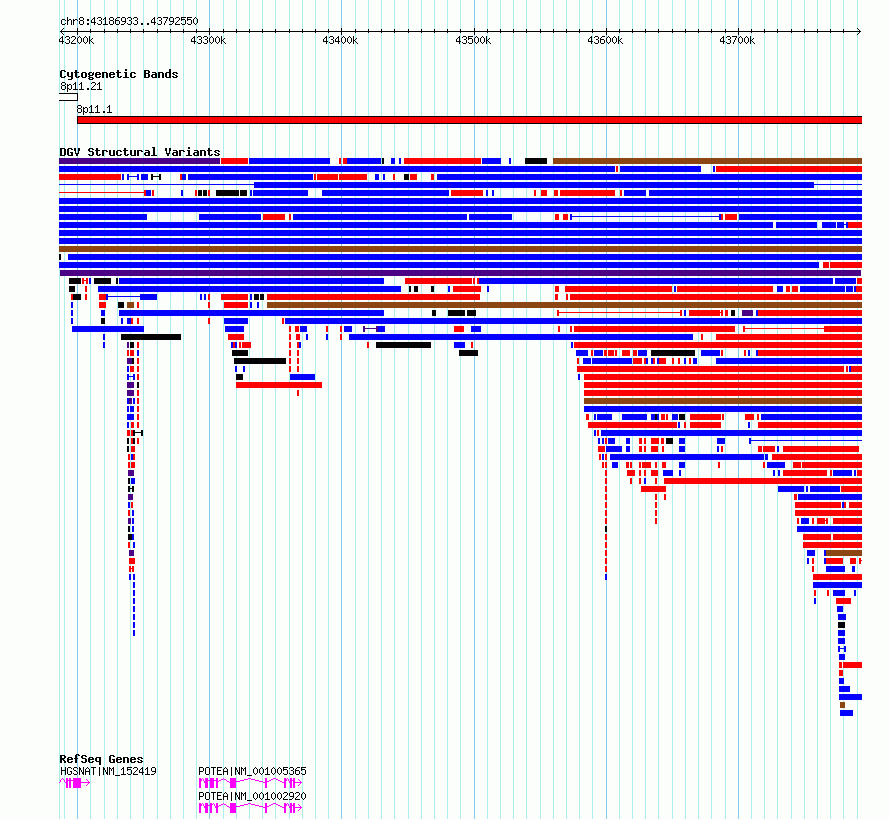Click the HGSNAT|NM_152419 gene label
The height and width of the screenshot is (819, 890).
(108, 771)
